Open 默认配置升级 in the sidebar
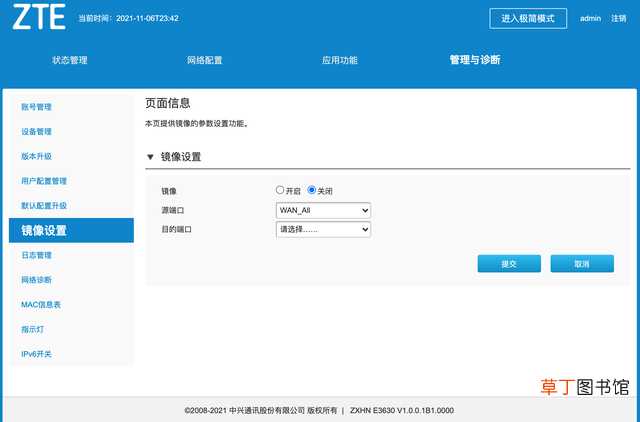640x422 pixels. [x=44, y=206]
